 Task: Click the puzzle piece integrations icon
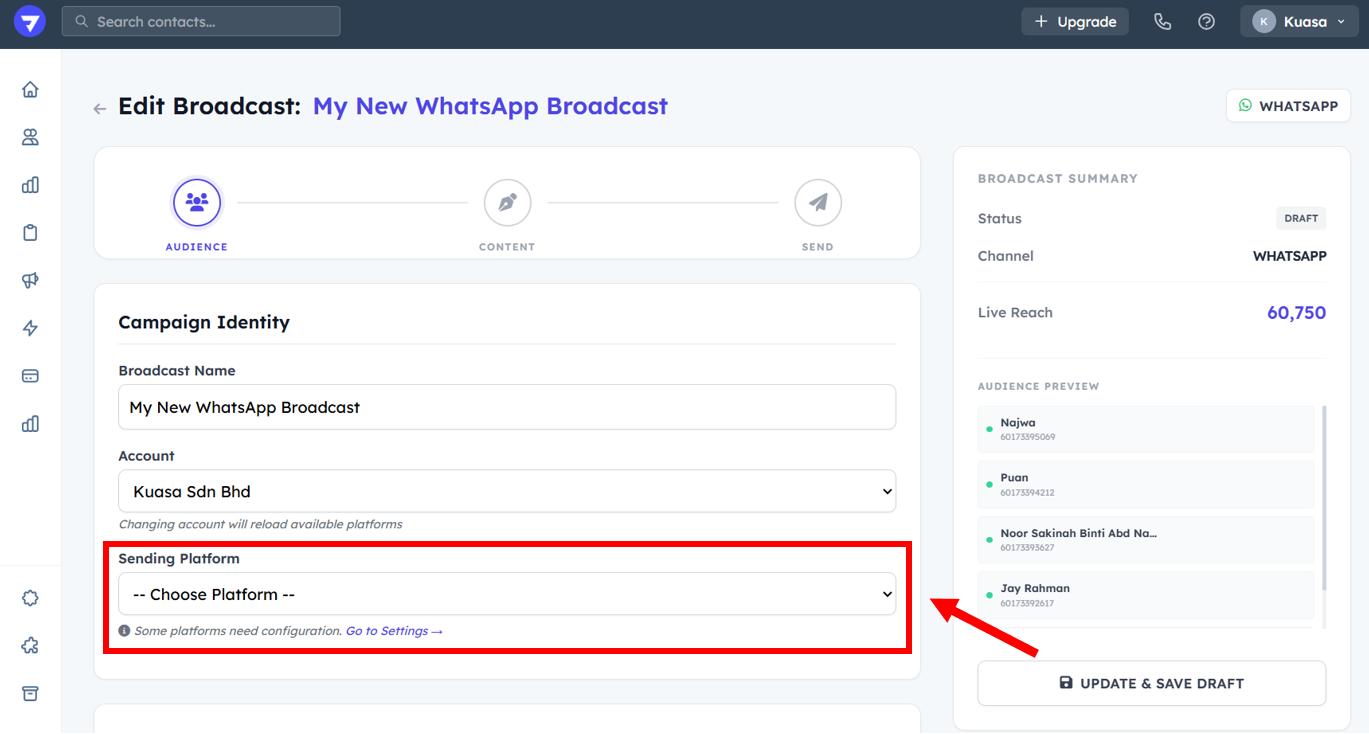pyautogui.click(x=30, y=646)
